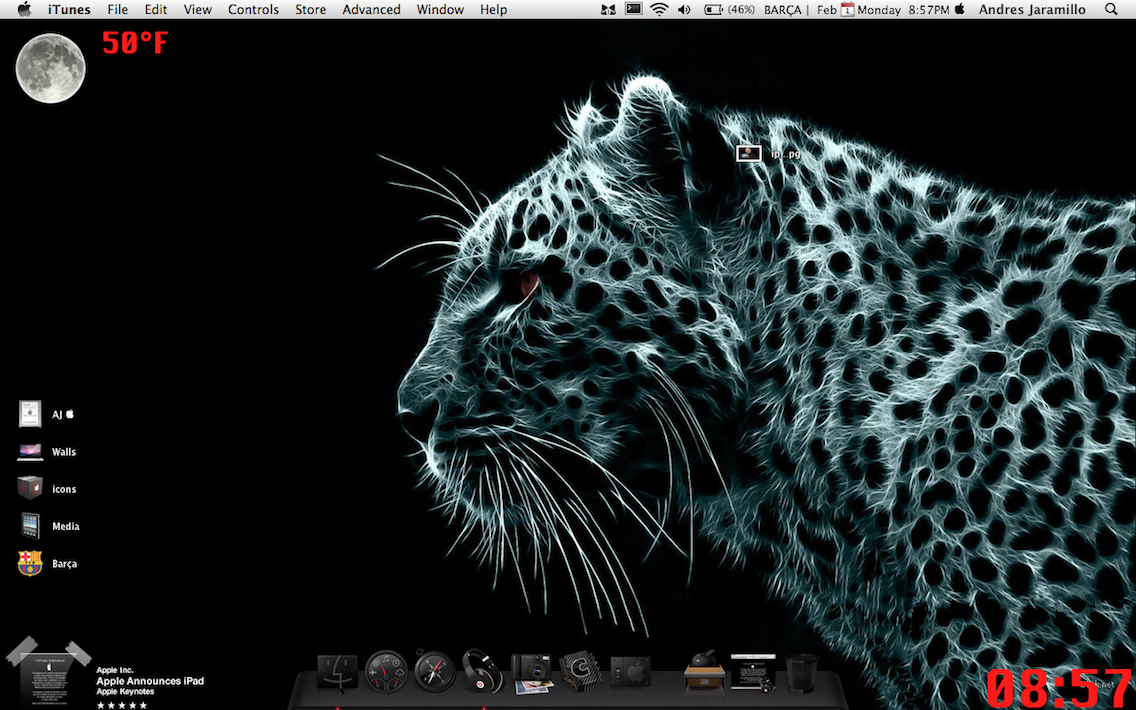
Task: Click the Apple logo beside the clock
Action: 960,9
